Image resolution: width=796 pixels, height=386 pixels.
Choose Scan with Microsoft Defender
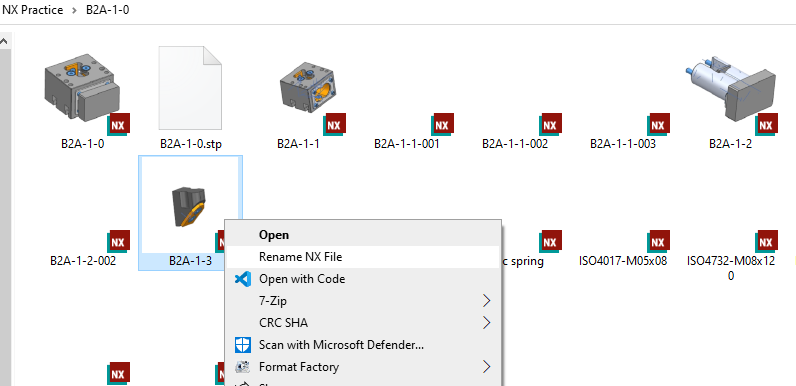[363, 345]
